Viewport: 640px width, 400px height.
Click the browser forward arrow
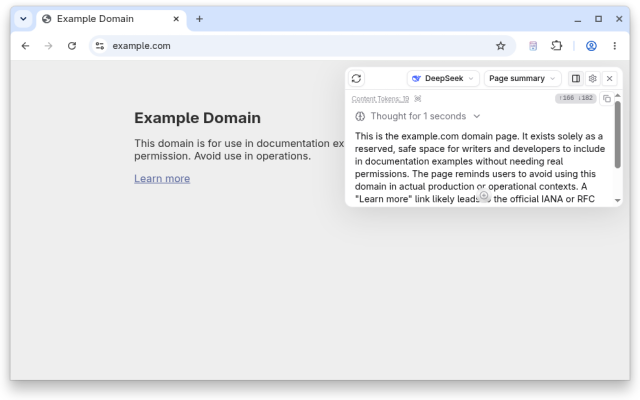click(48, 46)
